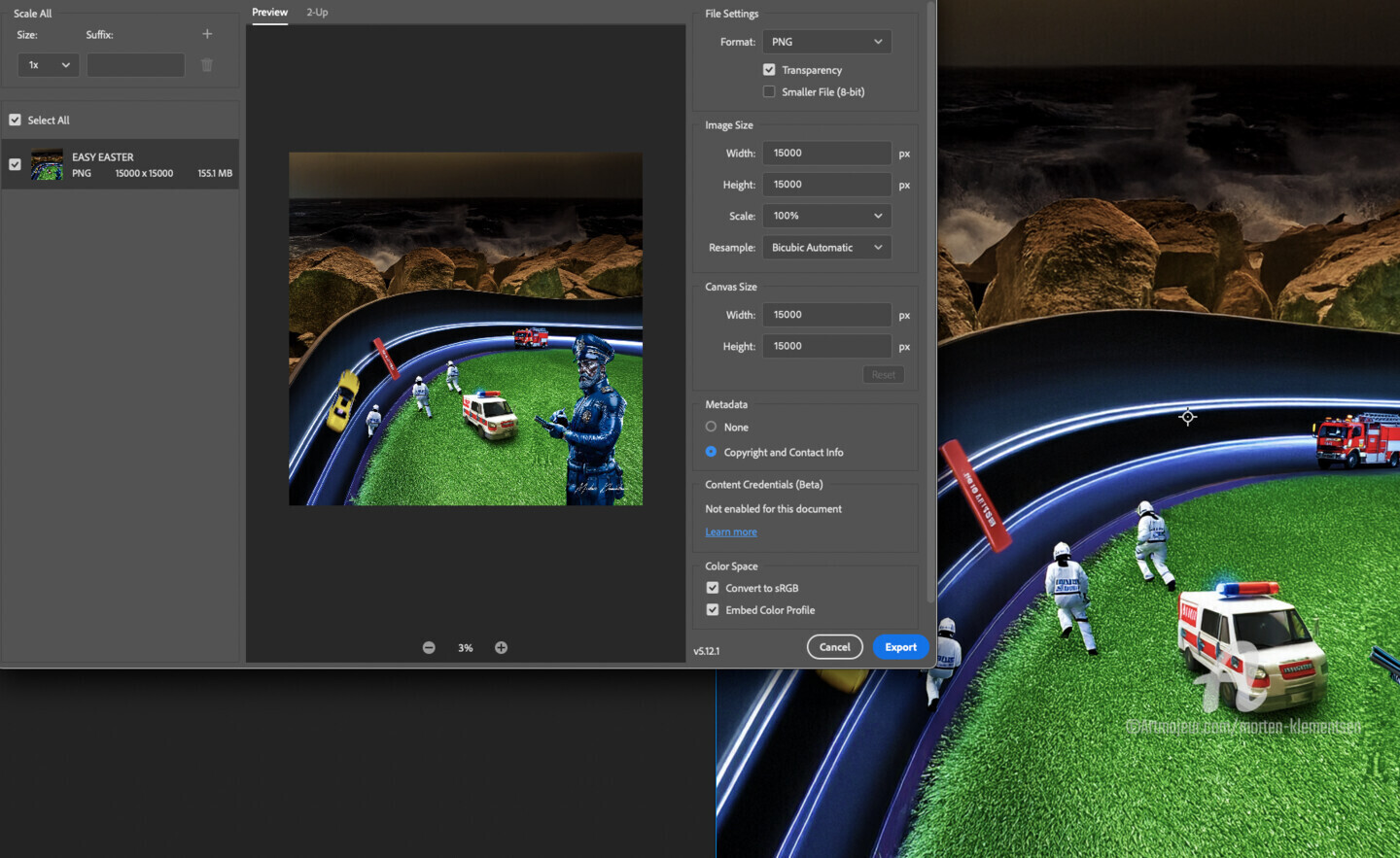Click the export preview image

point(466,328)
